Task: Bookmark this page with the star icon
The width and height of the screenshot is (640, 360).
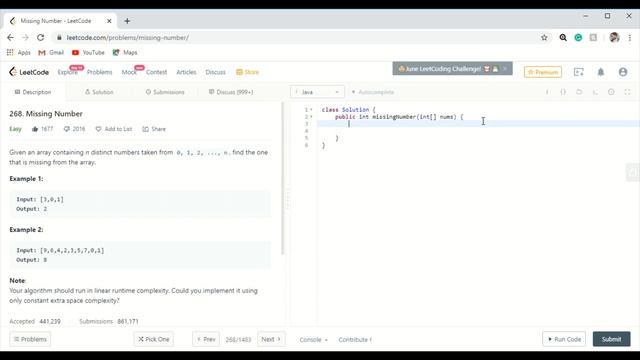Action: click(x=544, y=38)
